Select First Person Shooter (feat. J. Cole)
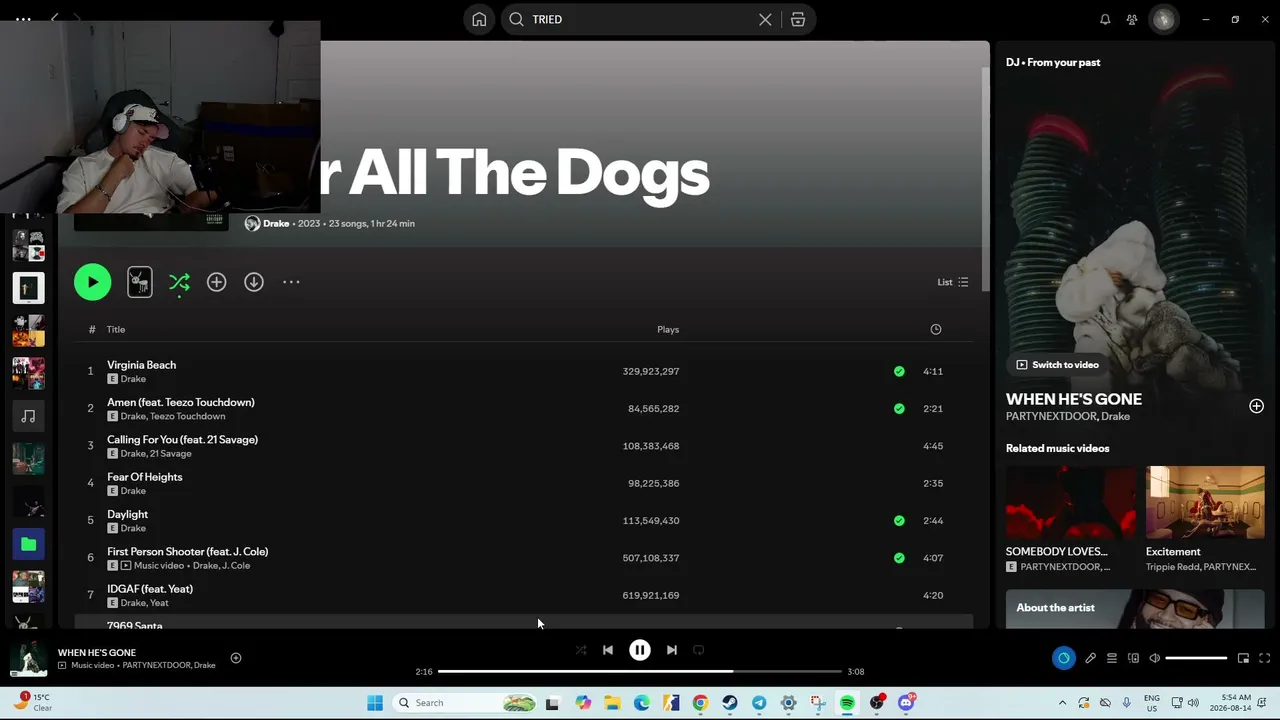Screen dimensions: 1280x720 [x=524, y=558]
